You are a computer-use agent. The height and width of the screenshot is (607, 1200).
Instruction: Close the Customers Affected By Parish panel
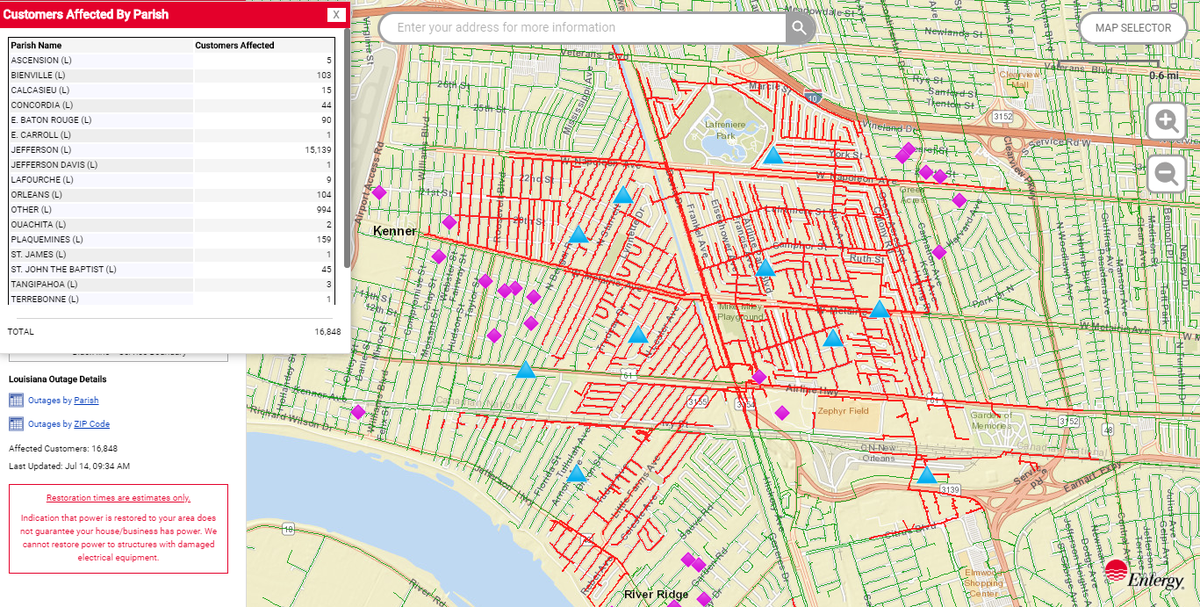click(335, 14)
